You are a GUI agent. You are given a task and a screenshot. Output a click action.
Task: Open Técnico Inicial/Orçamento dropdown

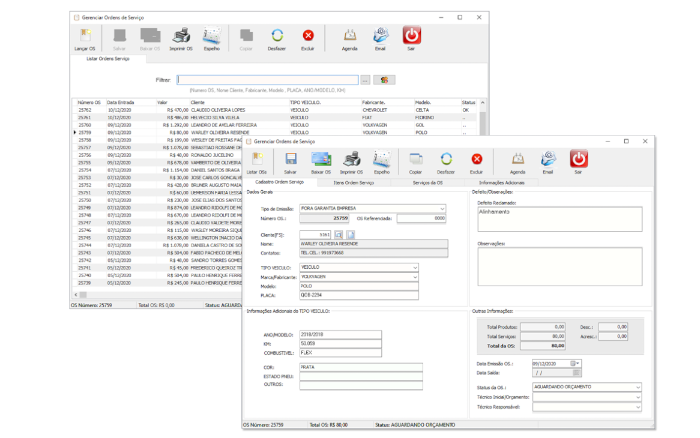(638, 397)
